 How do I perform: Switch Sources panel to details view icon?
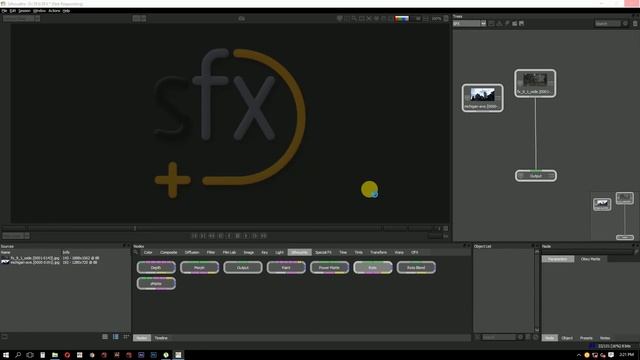coord(116,337)
